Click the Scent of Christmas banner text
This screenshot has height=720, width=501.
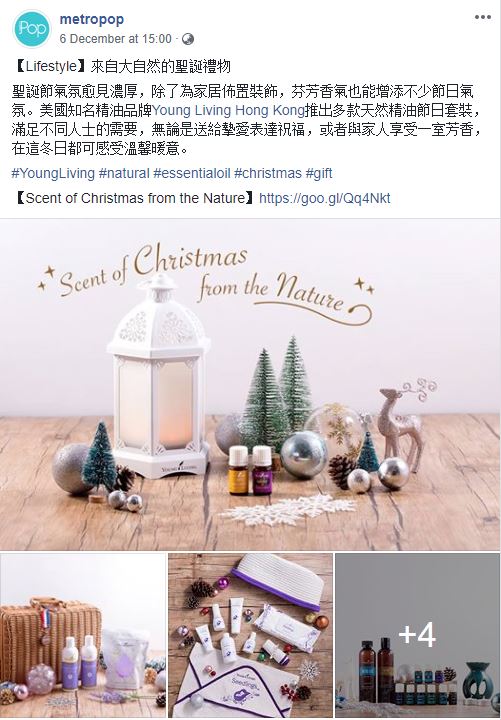[x=207, y=282]
